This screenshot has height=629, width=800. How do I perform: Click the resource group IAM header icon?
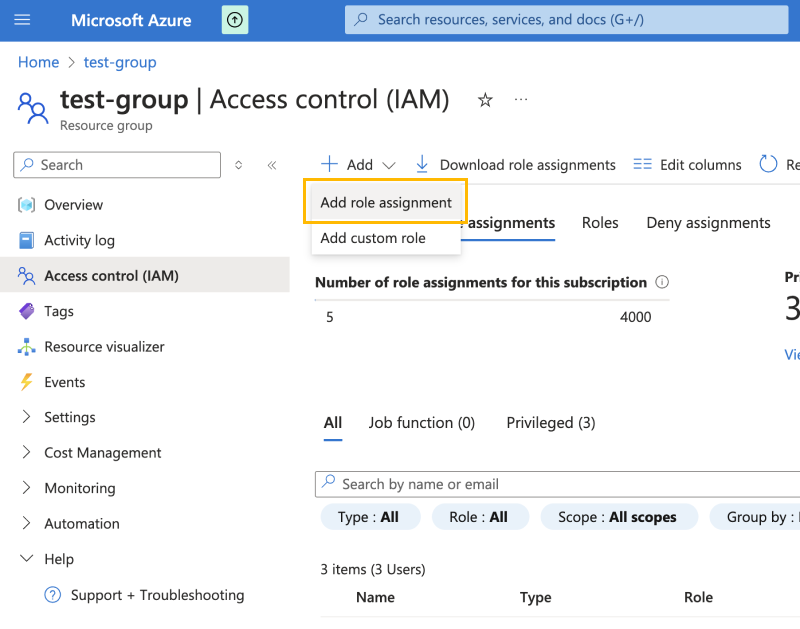(33, 108)
